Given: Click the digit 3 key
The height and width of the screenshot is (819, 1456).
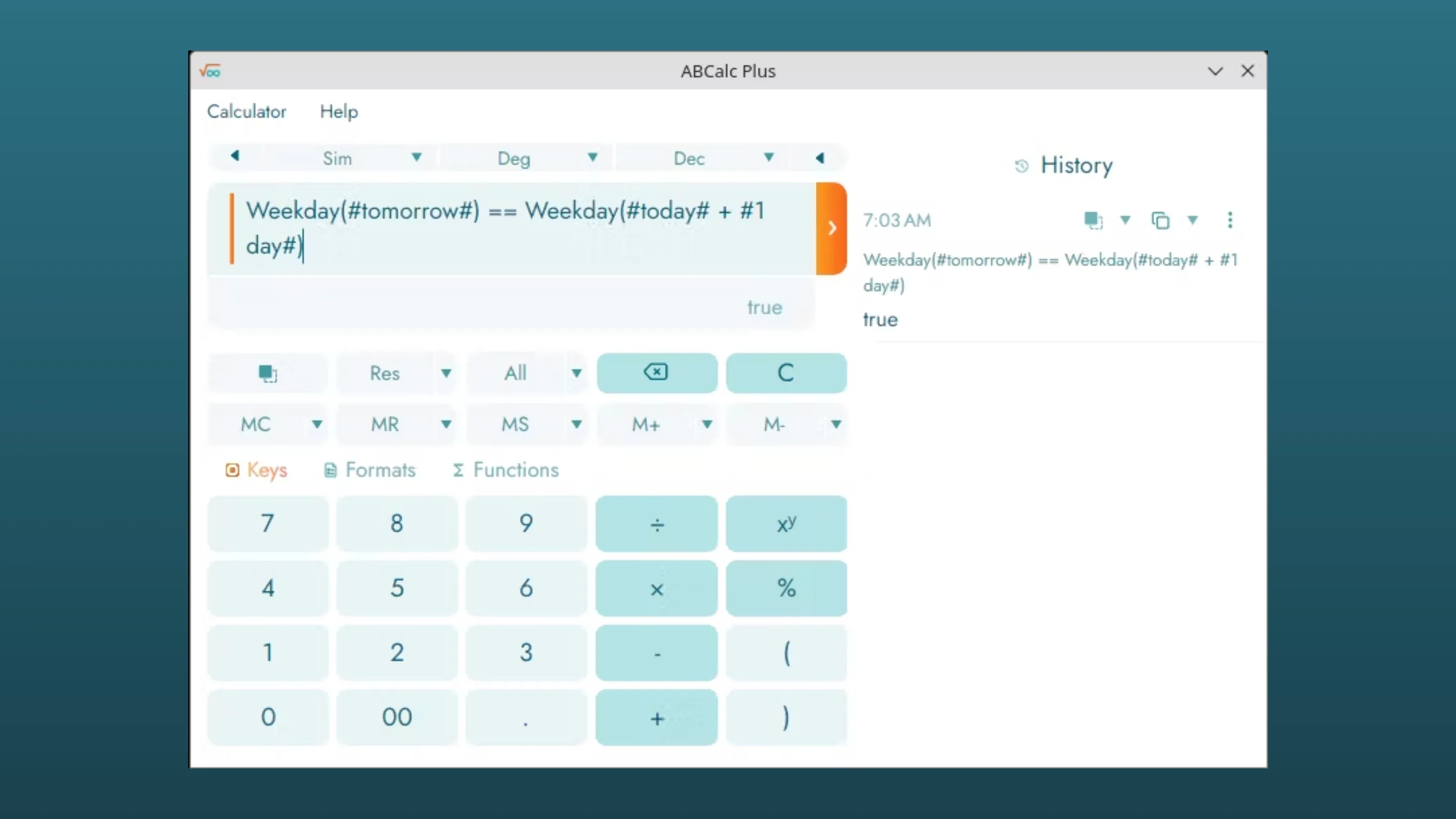Looking at the screenshot, I should [x=526, y=653].
